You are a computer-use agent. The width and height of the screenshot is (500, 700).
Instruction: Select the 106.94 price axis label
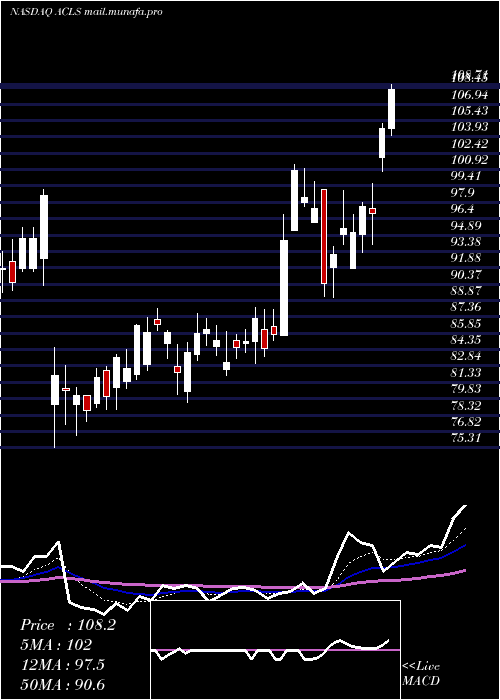point(469,95)
